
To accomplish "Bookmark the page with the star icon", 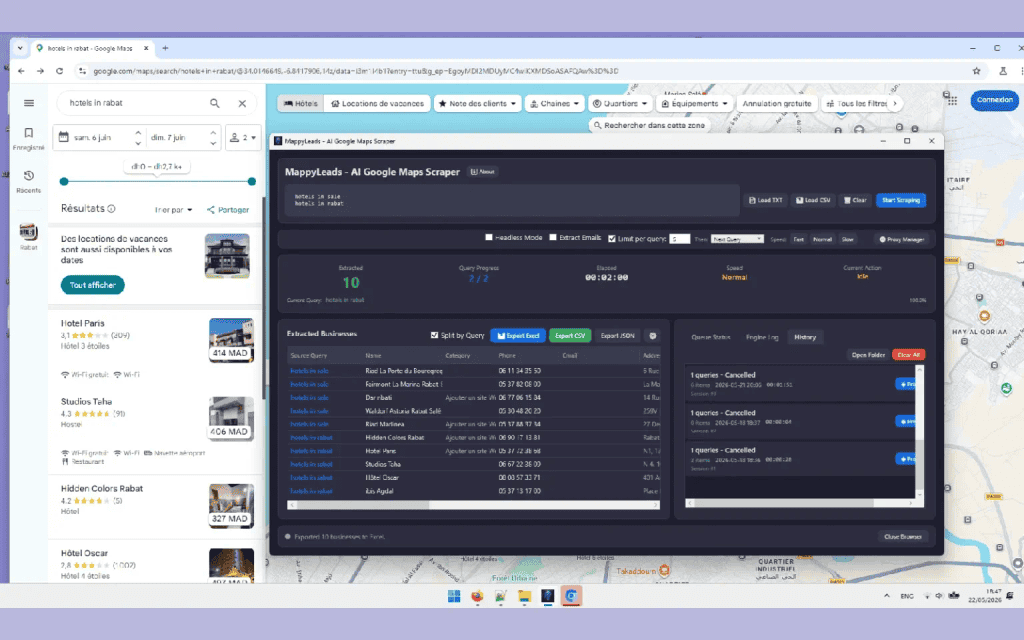I will pyautogui.click(x=976, y=71).
